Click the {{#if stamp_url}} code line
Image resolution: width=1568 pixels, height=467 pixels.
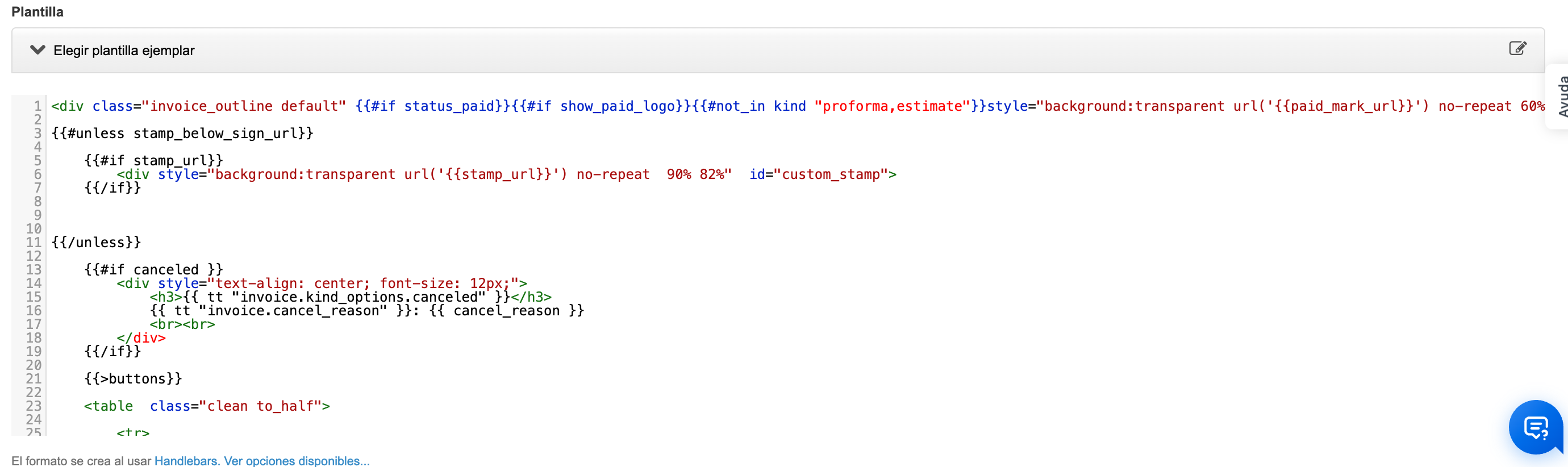point(153,161)
